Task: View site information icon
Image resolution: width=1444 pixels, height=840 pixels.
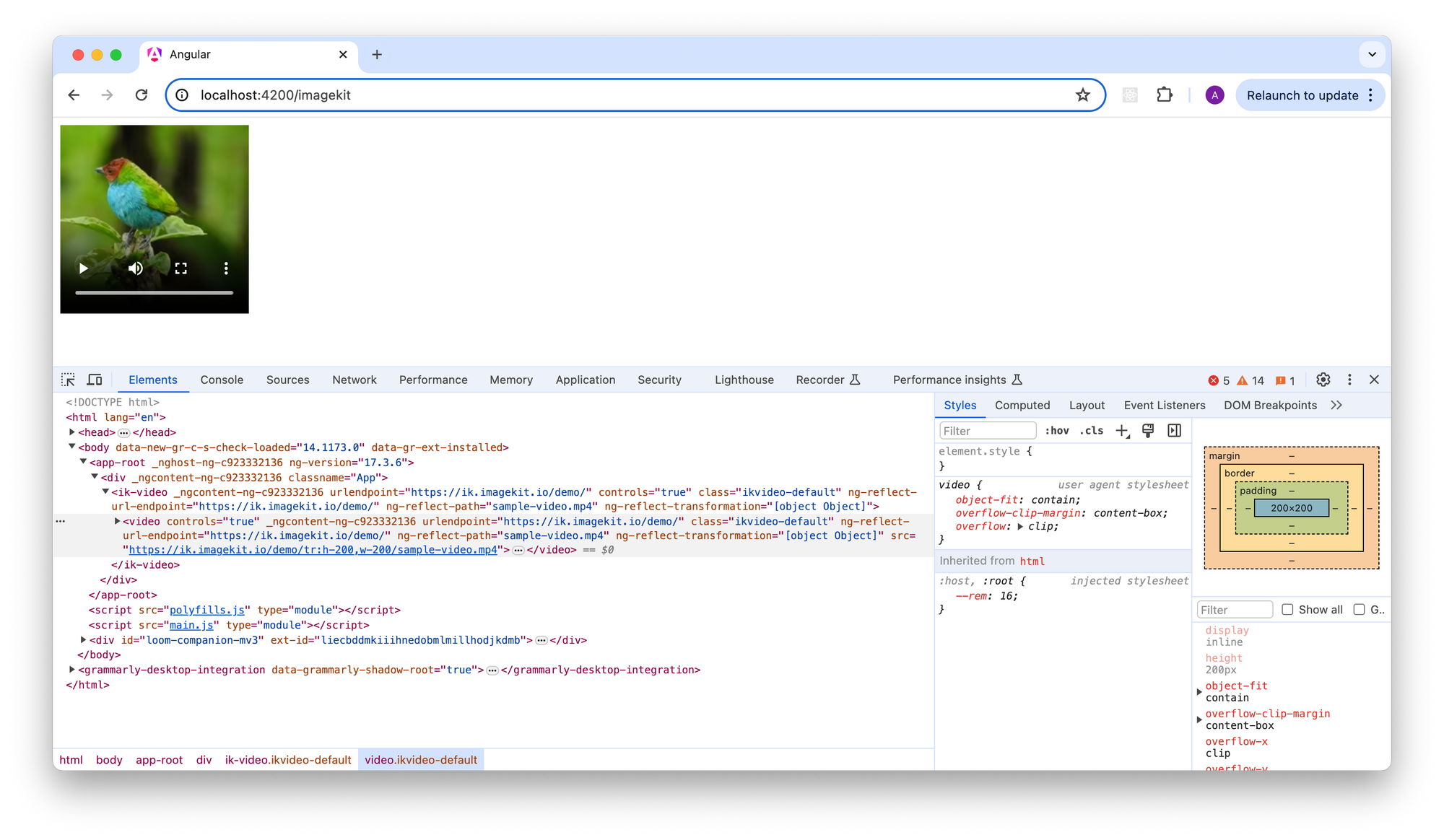Action: pos(183,95)
